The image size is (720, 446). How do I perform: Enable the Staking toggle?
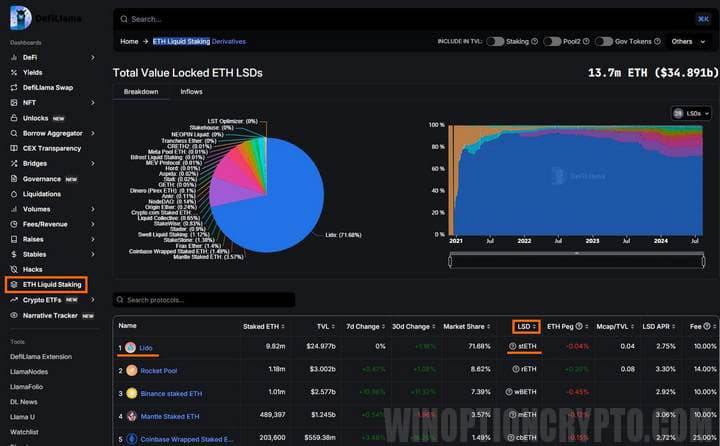(x=496, y=42)
